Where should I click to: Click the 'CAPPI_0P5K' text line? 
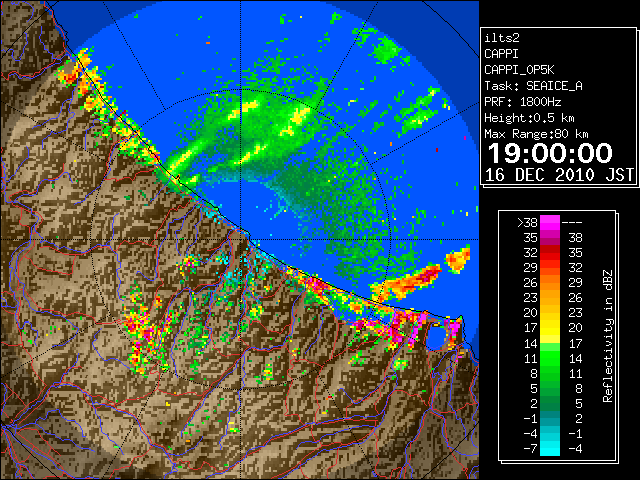click(x=519, y=70)
